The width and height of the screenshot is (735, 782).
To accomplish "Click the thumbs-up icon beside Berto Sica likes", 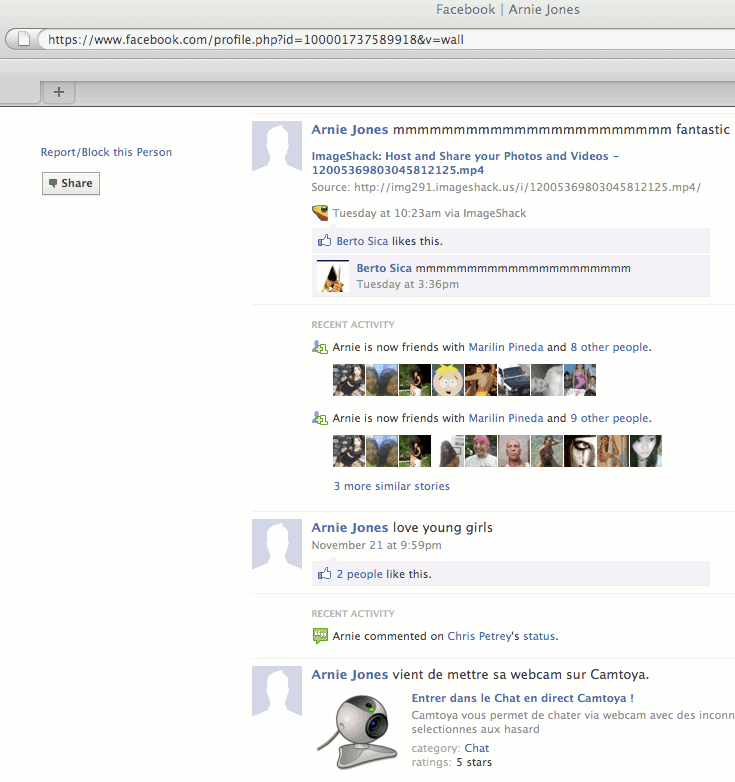I will point(324,241).
